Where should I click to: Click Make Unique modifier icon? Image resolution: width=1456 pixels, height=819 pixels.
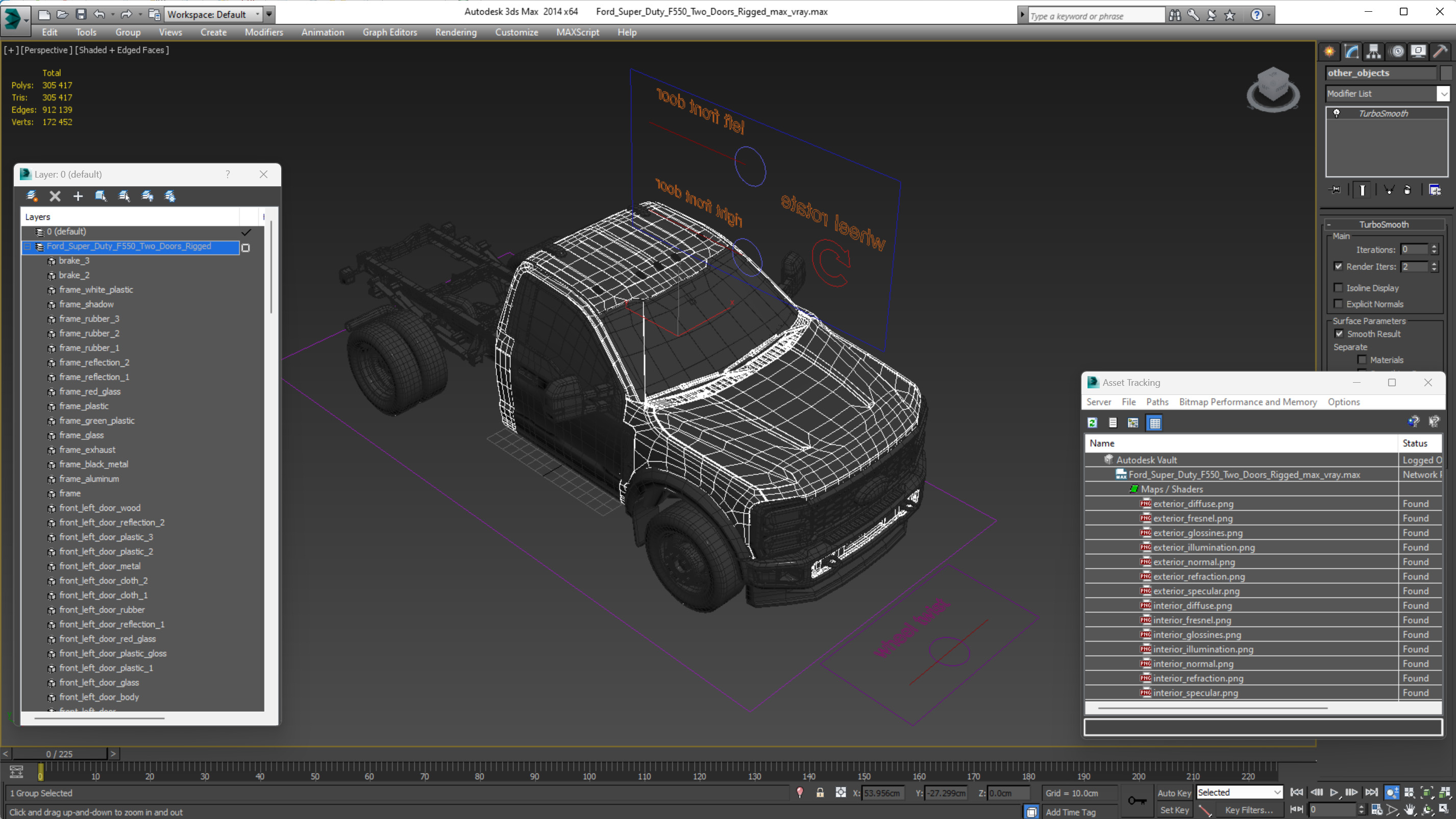click(x=1389, y=190)
